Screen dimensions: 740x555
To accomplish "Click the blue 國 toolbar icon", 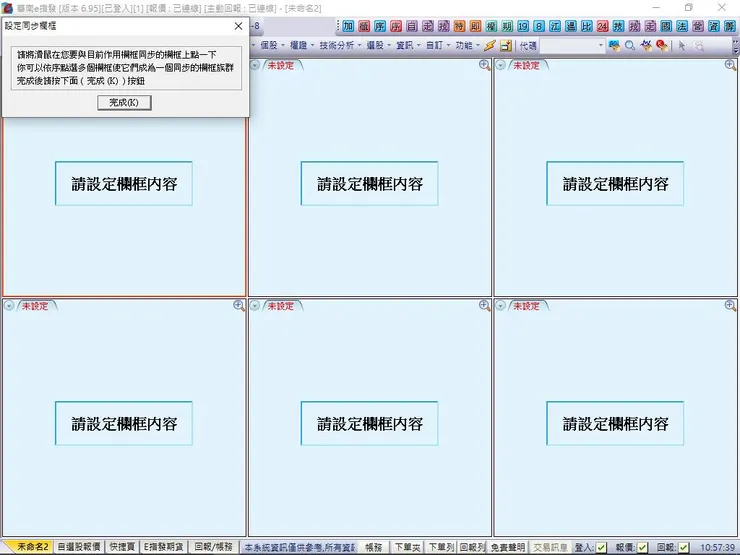I will click(666, 26).
